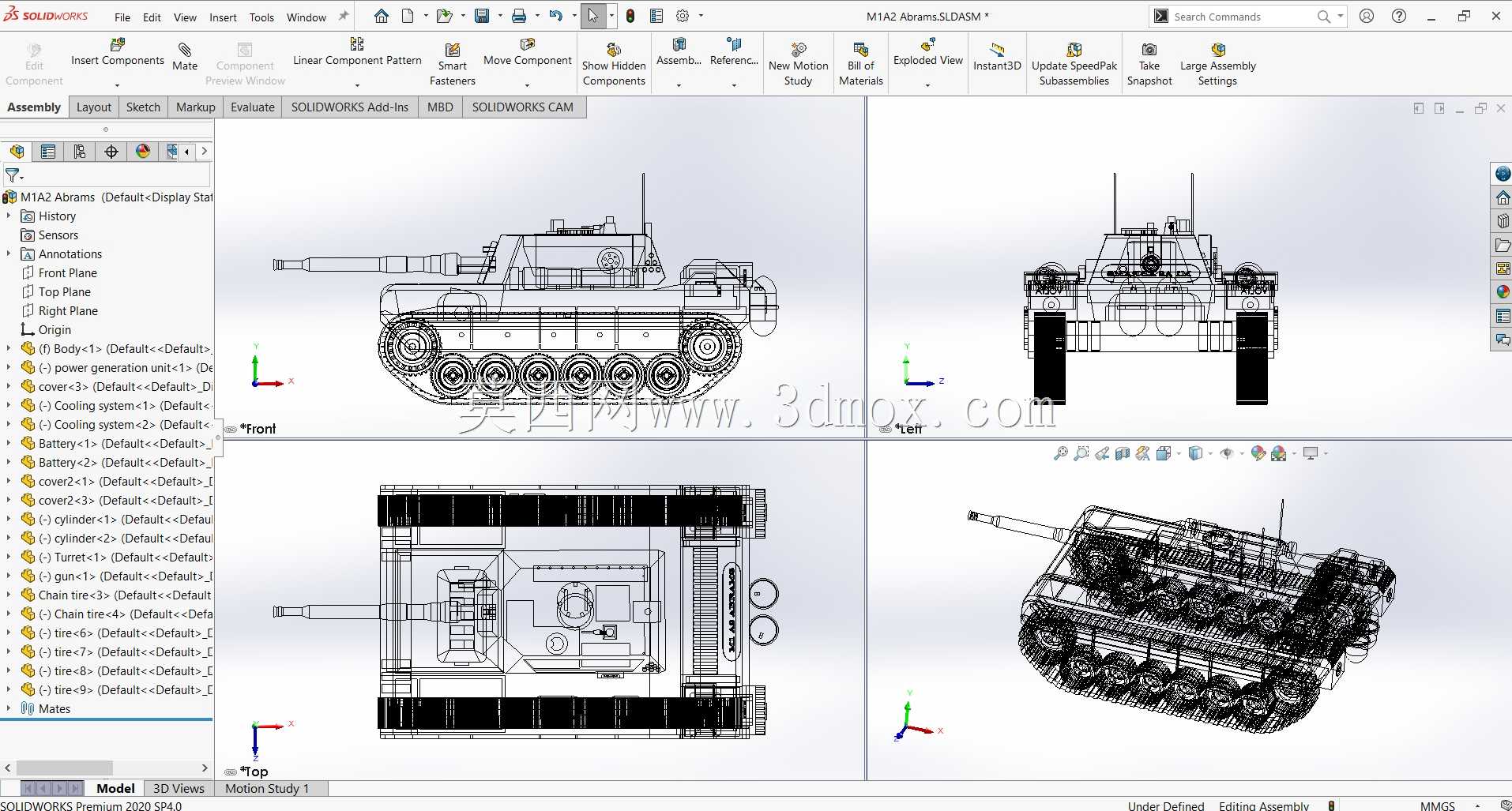Screen dimensions: 1512x811
Task: Click the Print icon
Action: pyautogui.click(x=519, y=16)
